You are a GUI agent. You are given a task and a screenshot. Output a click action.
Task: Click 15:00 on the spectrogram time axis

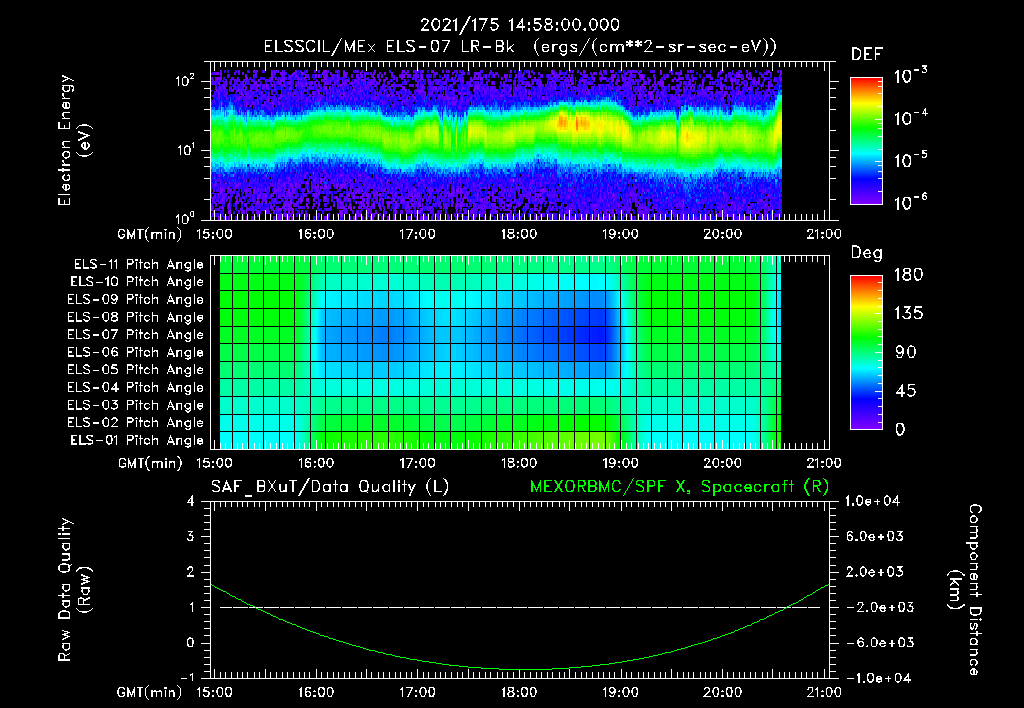click(x=214, y=234)
